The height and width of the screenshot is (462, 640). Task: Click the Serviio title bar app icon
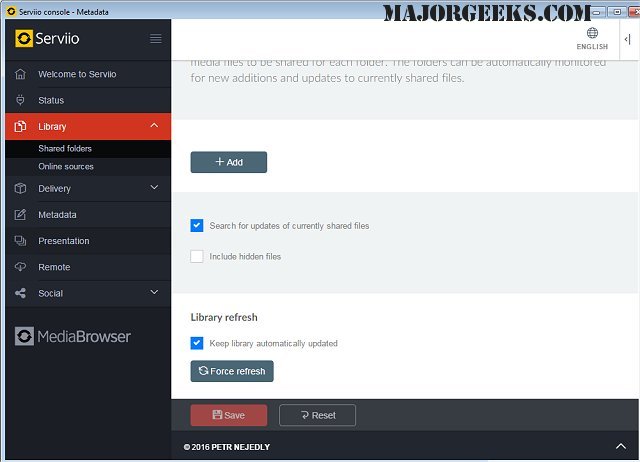point(11,11)
